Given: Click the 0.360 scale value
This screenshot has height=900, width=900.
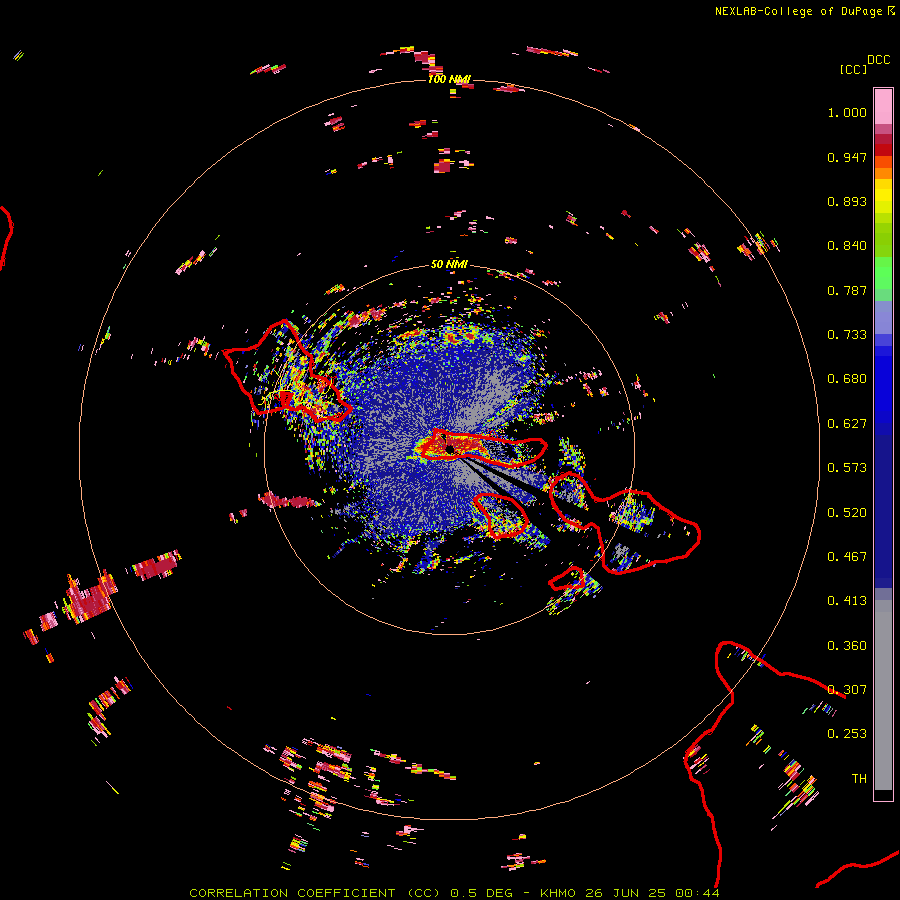Looking at the screenshot, I should tap(847, 646).
